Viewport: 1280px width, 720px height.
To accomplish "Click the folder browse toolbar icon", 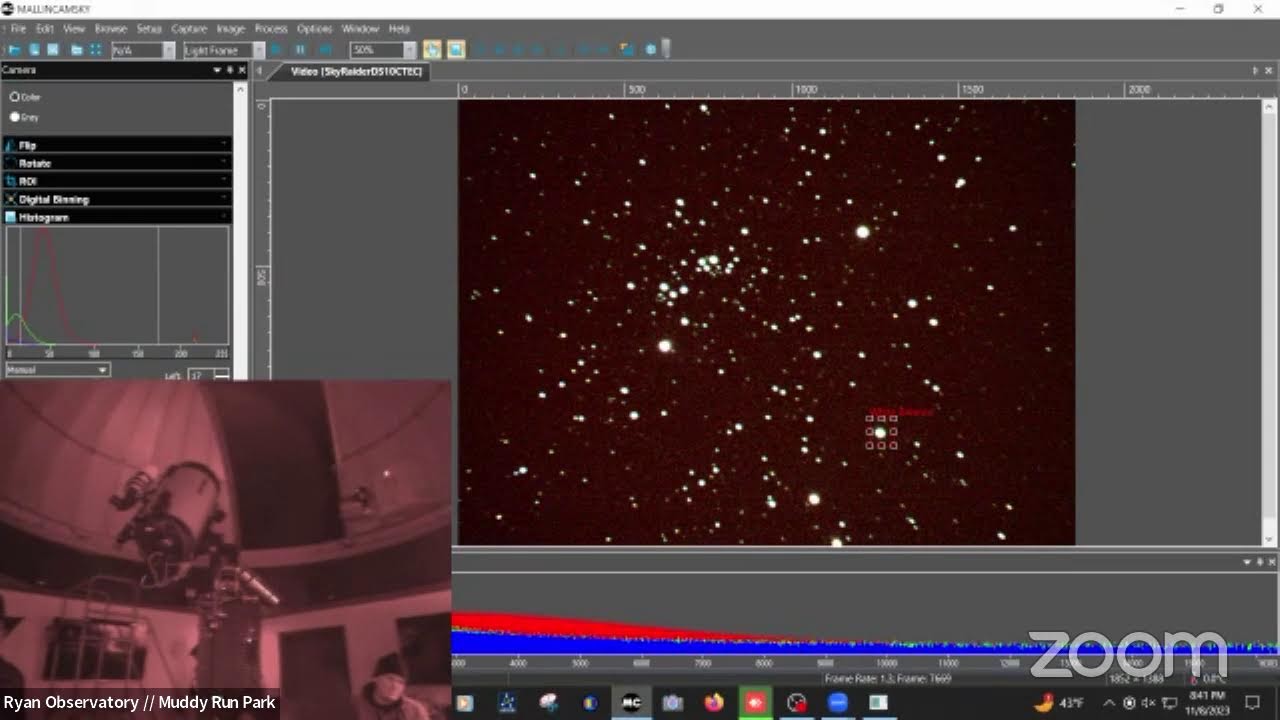I will click(x=76, y=49).
